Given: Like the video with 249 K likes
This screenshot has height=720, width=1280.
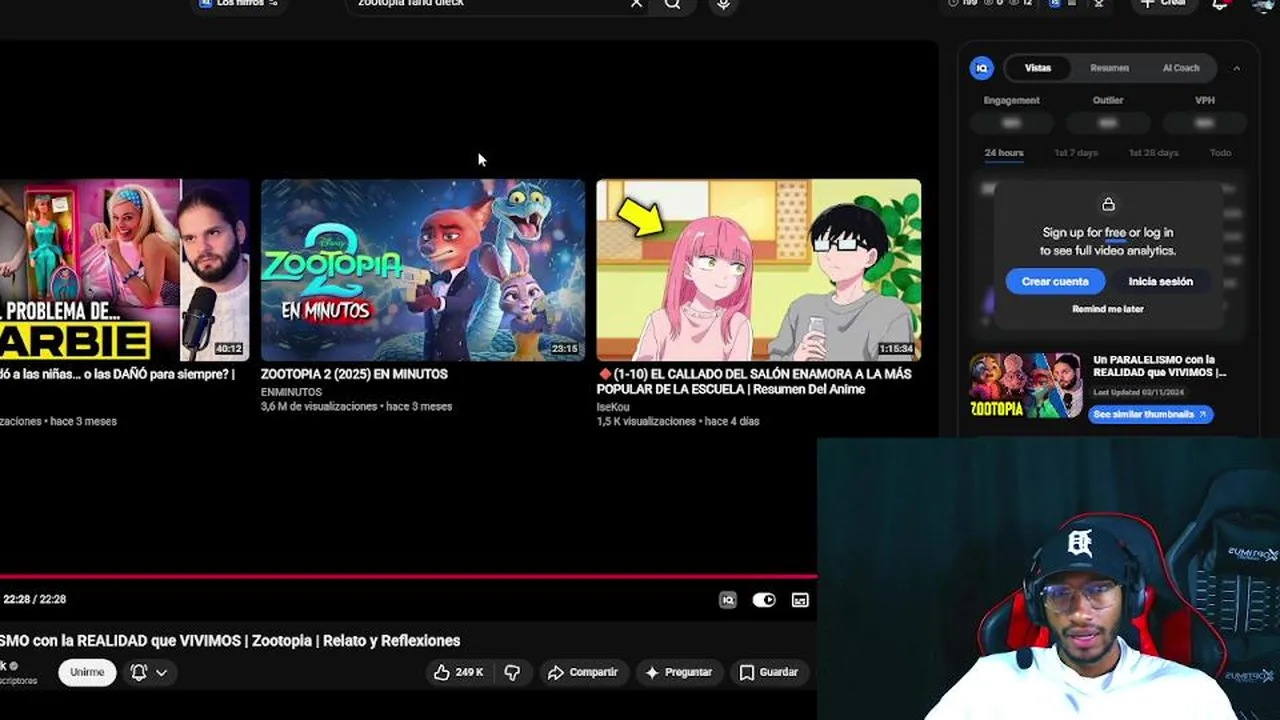Looking at the screenshot, I should 458,673.
